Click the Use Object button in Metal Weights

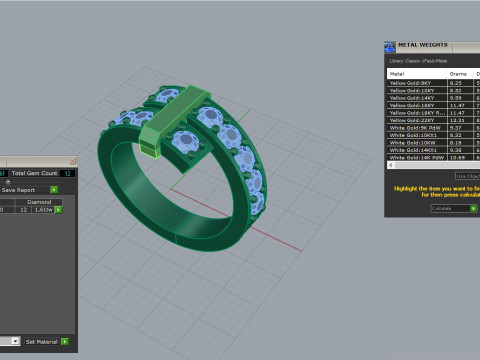pos(468,176)
